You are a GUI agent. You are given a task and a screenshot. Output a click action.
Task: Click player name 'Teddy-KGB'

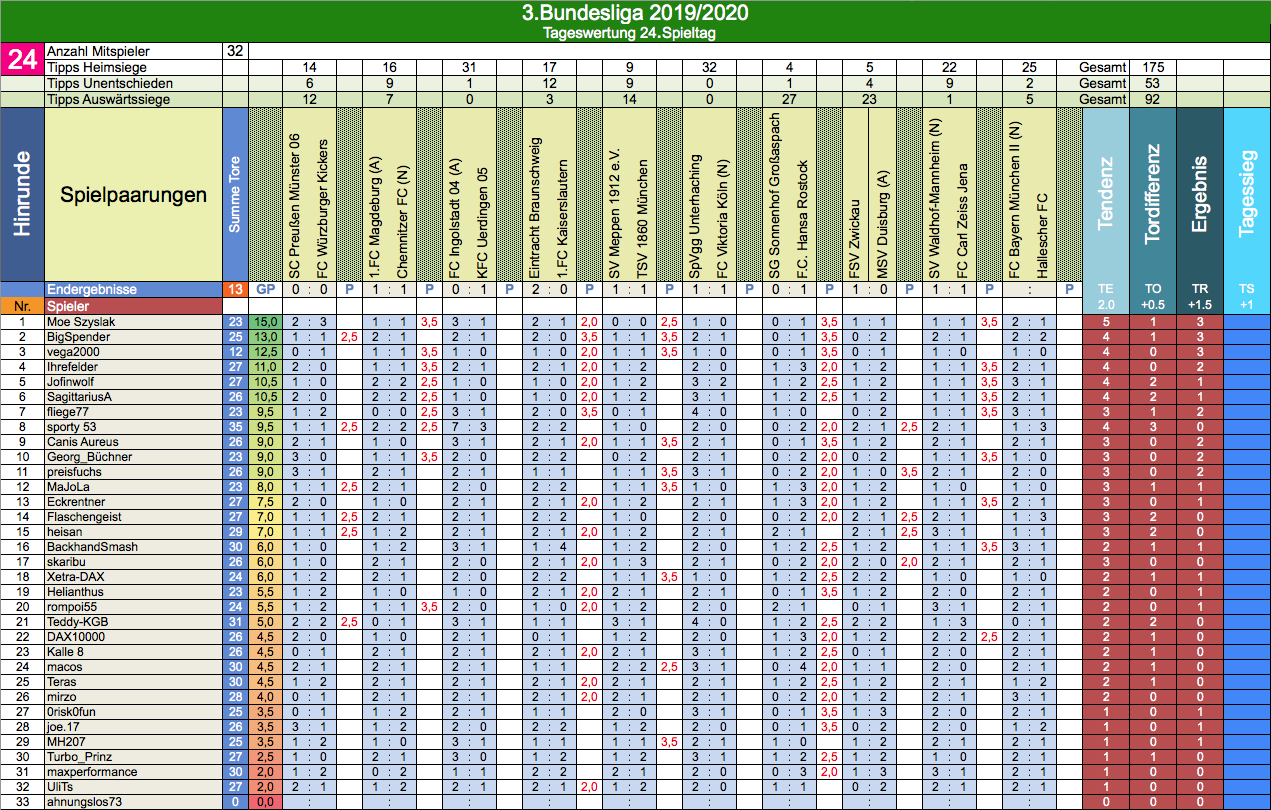coord(78,622)
